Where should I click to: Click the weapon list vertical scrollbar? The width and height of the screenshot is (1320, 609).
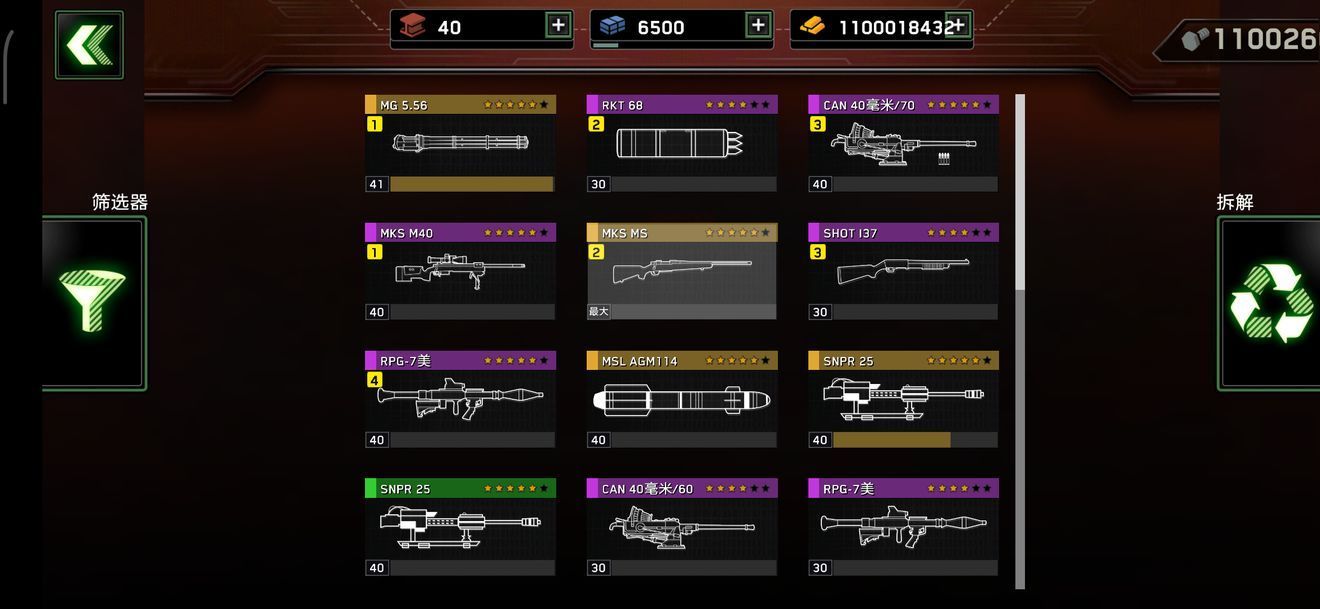(x=1020, y=341)
